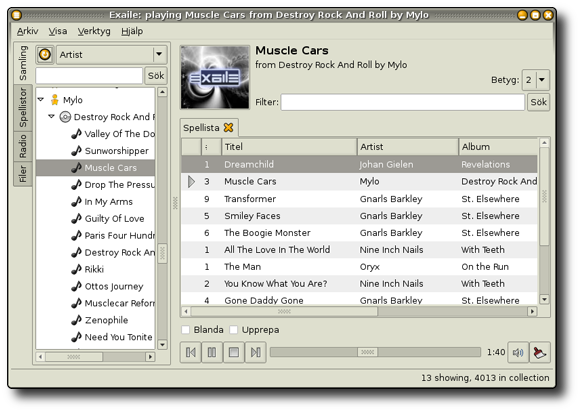The width and height of the screenshot is (580, 412).
Task: Collapse the Destroy Rock And Roll album node
Action: coord(51,116)
